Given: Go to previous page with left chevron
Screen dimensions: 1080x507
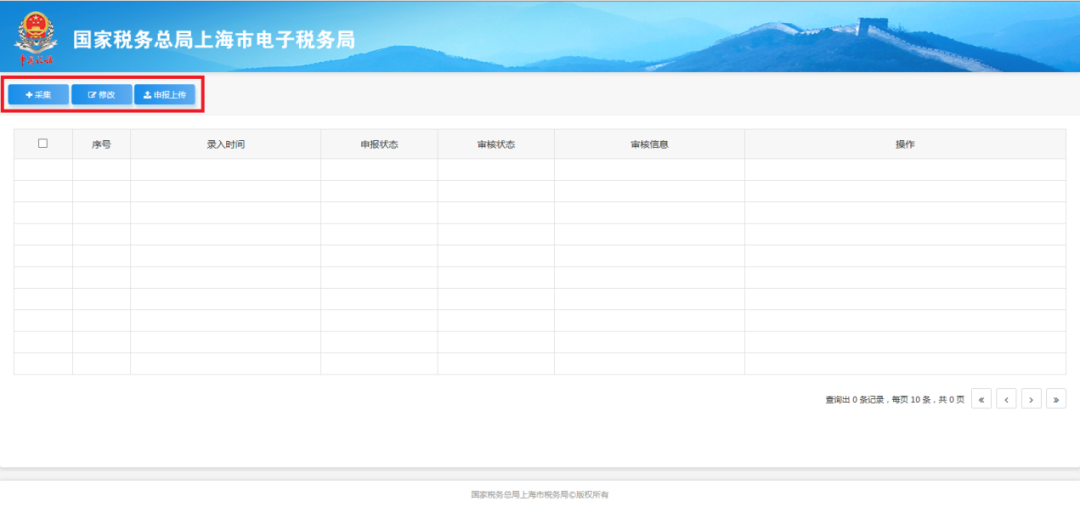Looking at the screenshot, I should coord(1006,399).
